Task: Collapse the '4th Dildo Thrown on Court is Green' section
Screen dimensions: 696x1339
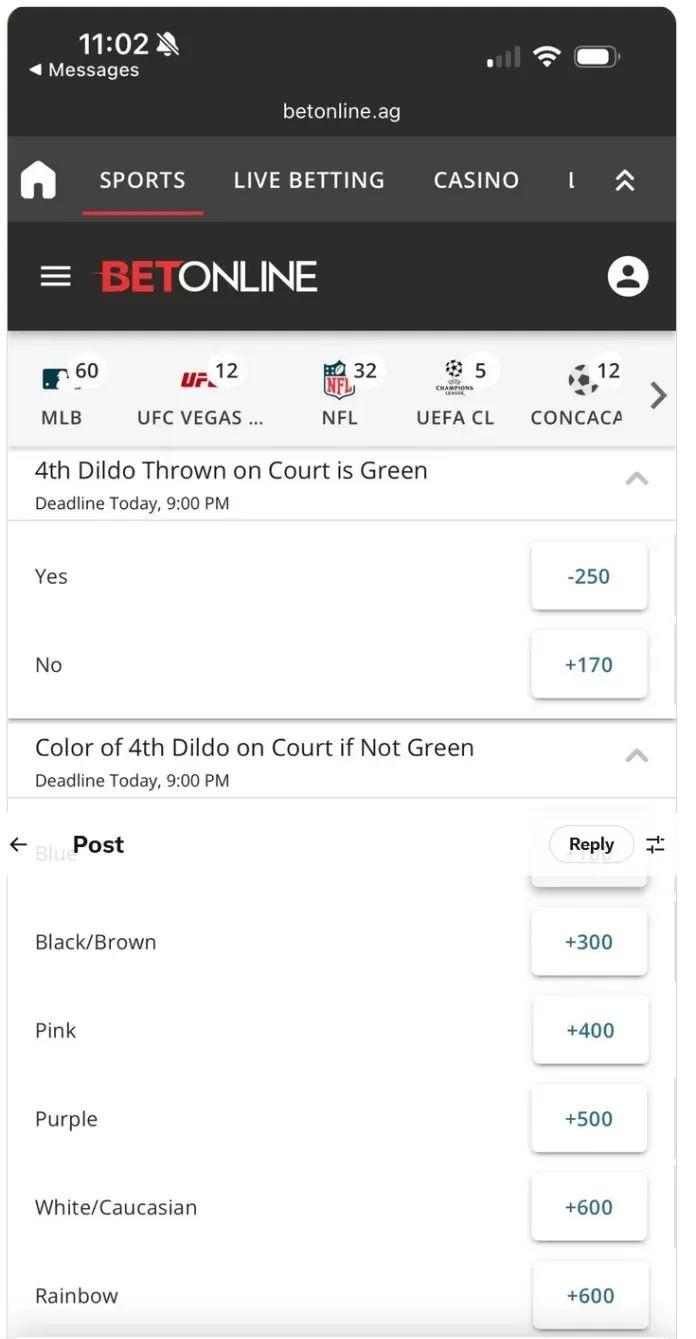Action: point(636,479)
